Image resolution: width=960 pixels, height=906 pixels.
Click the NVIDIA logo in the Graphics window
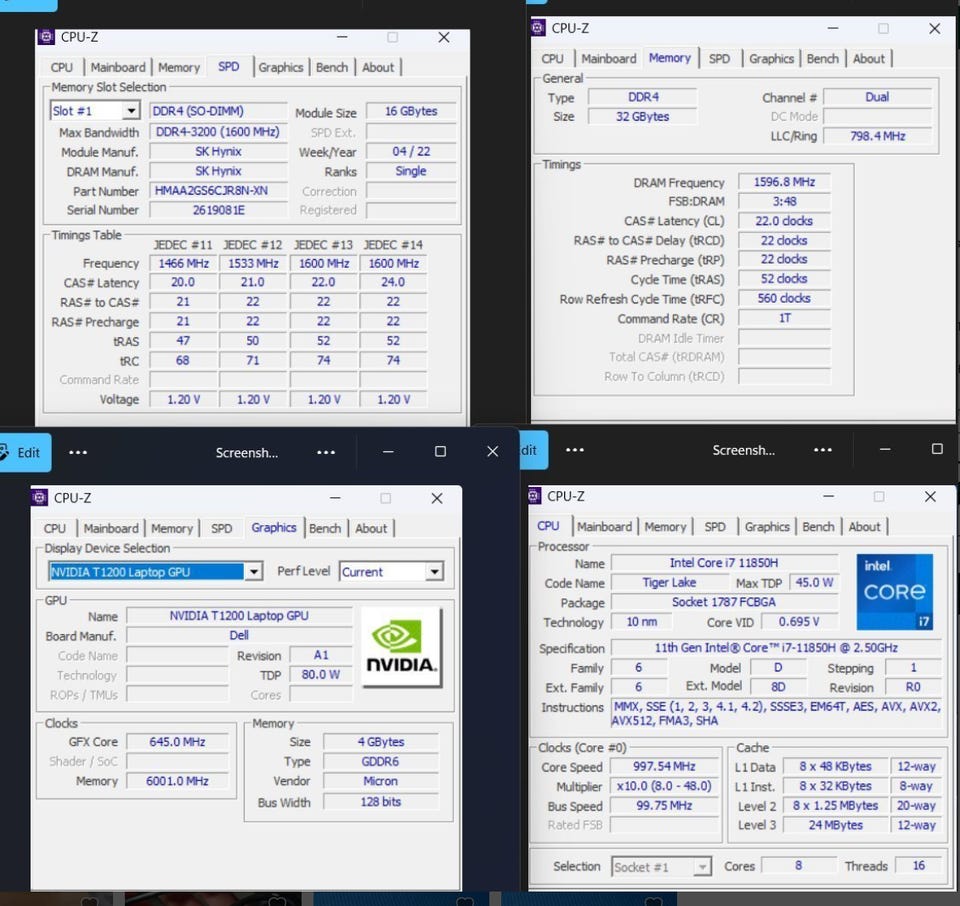click(401, 647)
